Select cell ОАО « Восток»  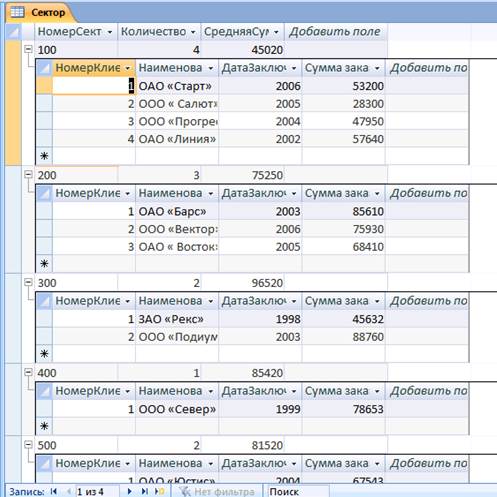coord(177,247)
